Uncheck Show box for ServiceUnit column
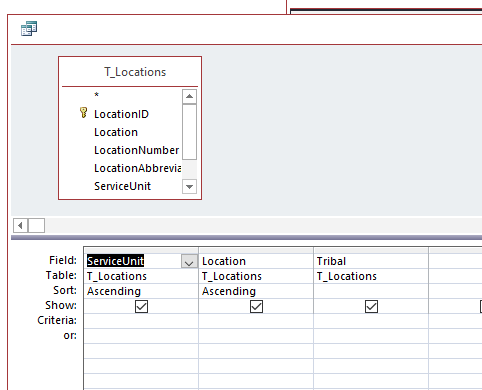Screen dimensions: 482x390 coord(141,306)
